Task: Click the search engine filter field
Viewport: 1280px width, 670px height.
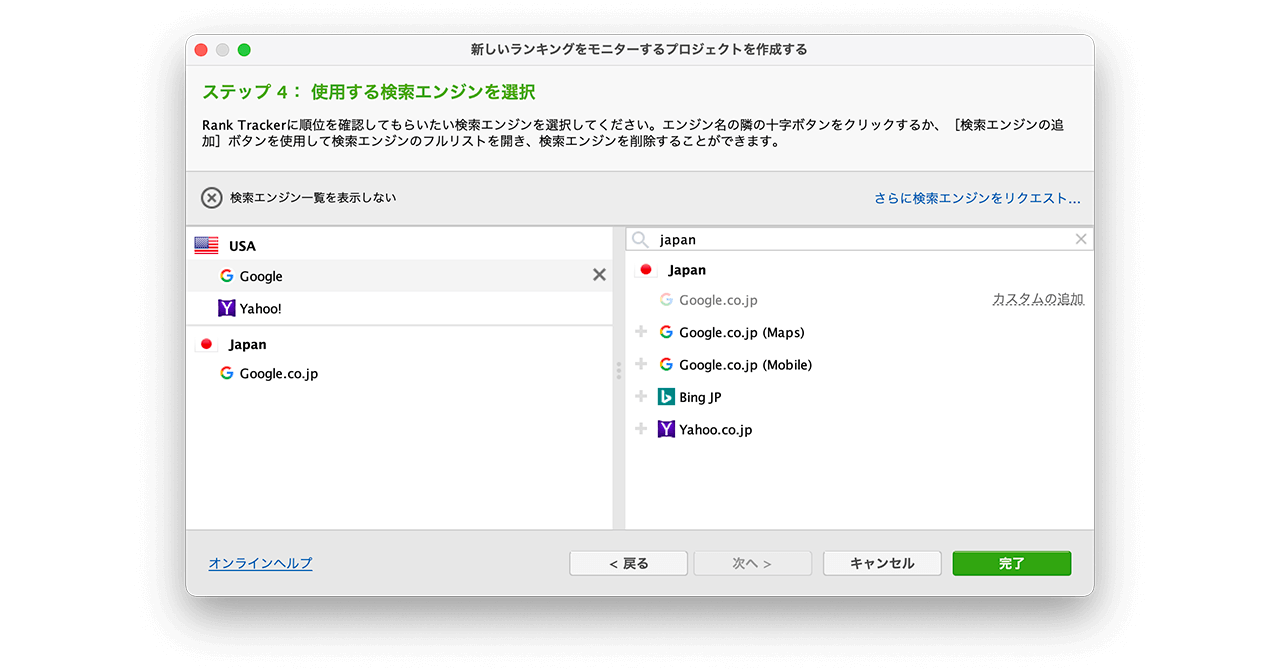Action: [860, 240]
